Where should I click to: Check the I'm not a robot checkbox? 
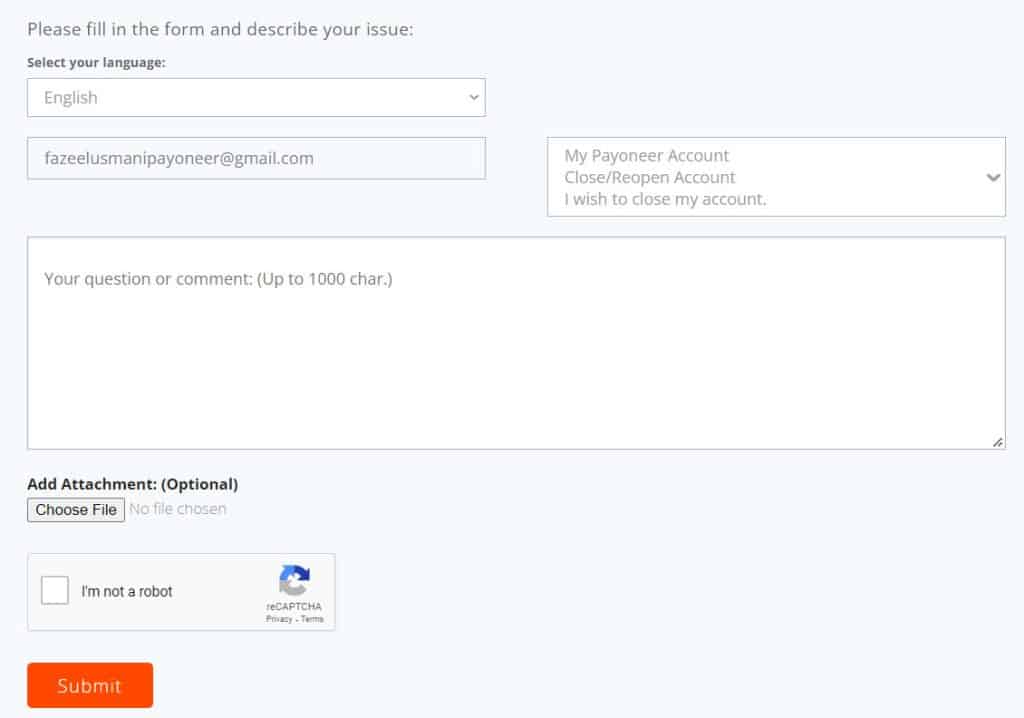55,591
